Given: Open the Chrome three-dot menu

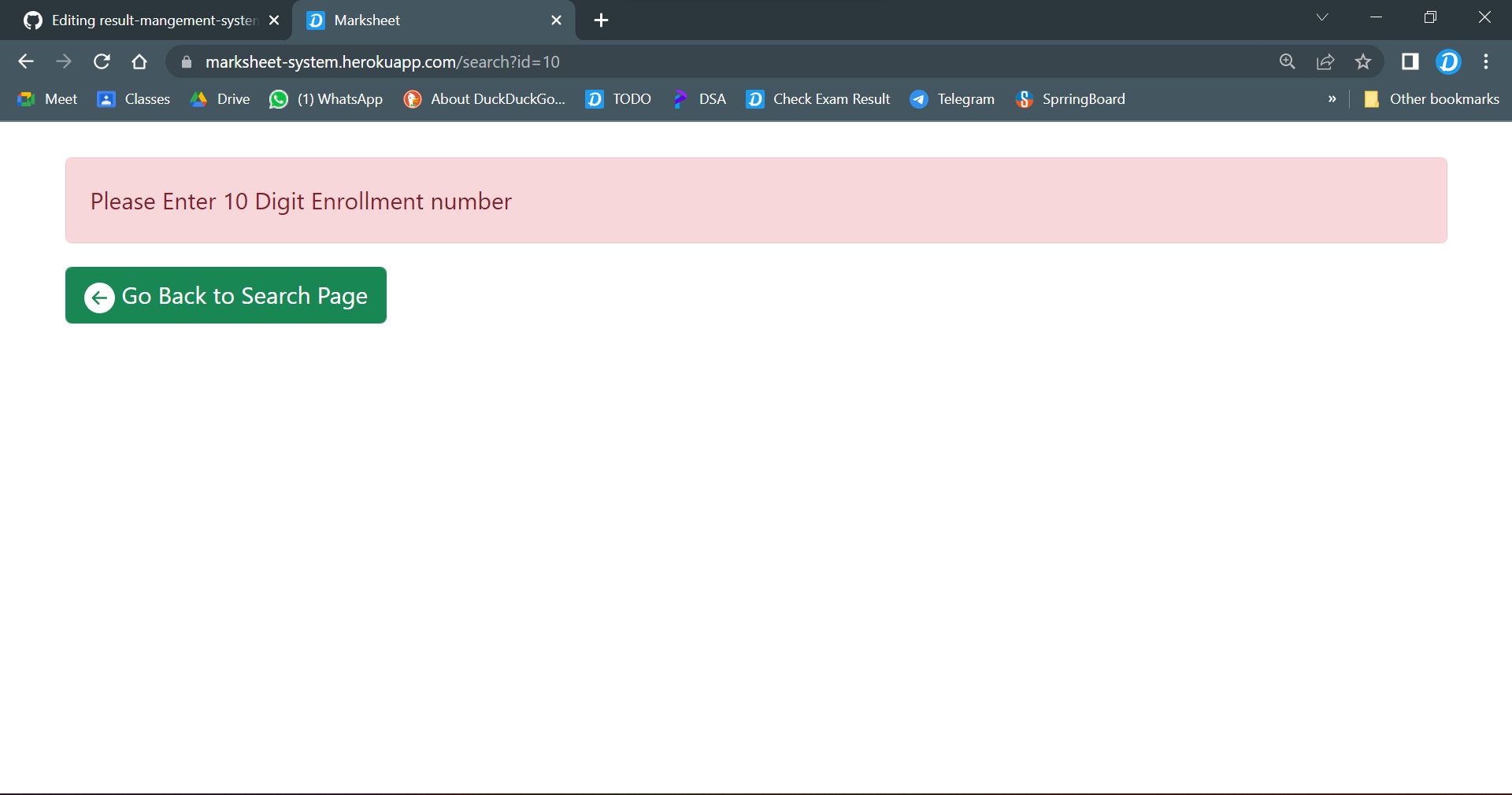Looking at the screenshot, I should pyautogui.click(x=1486, y=61).
